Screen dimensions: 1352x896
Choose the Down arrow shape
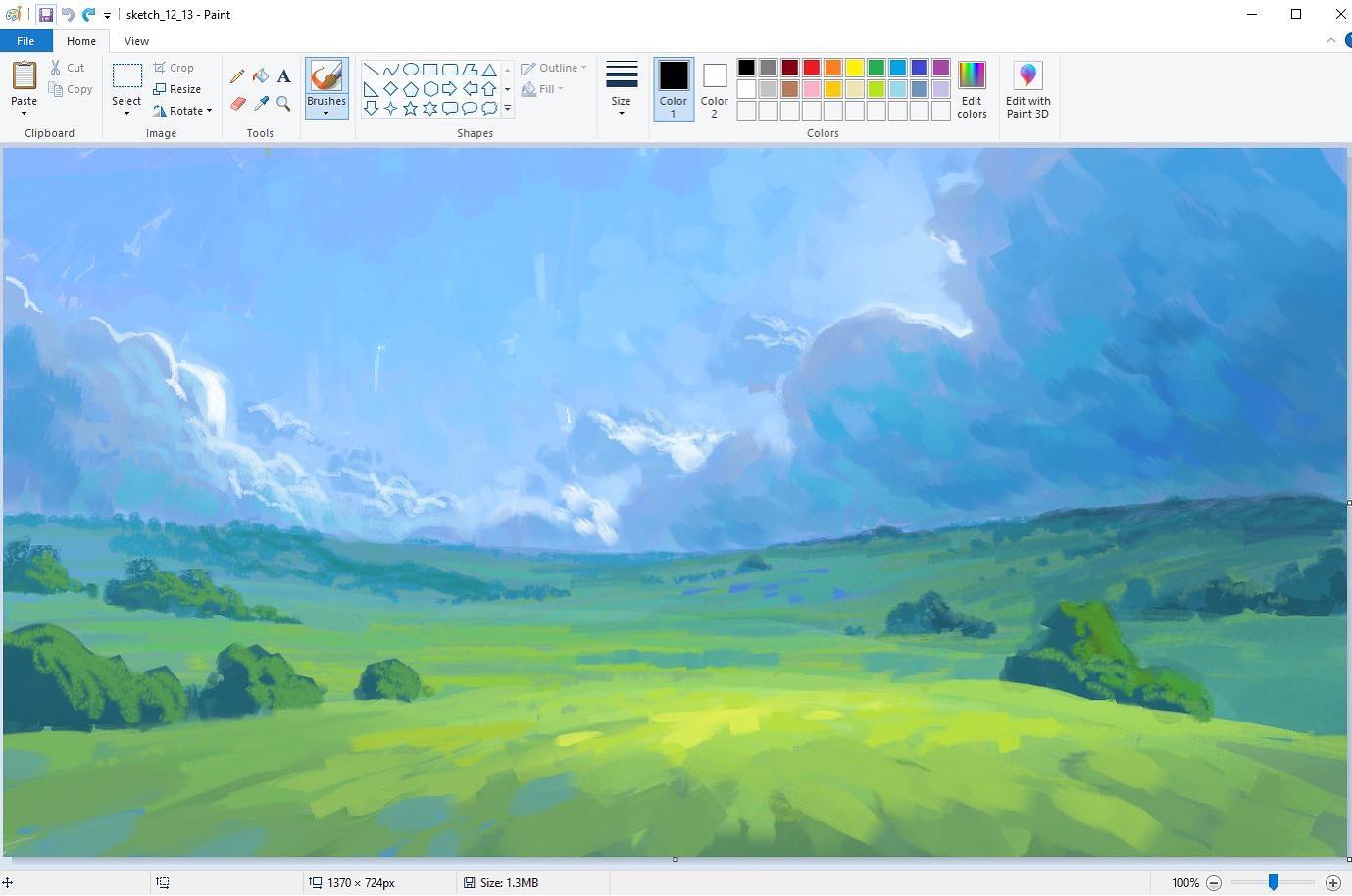[x=372, y=109]
